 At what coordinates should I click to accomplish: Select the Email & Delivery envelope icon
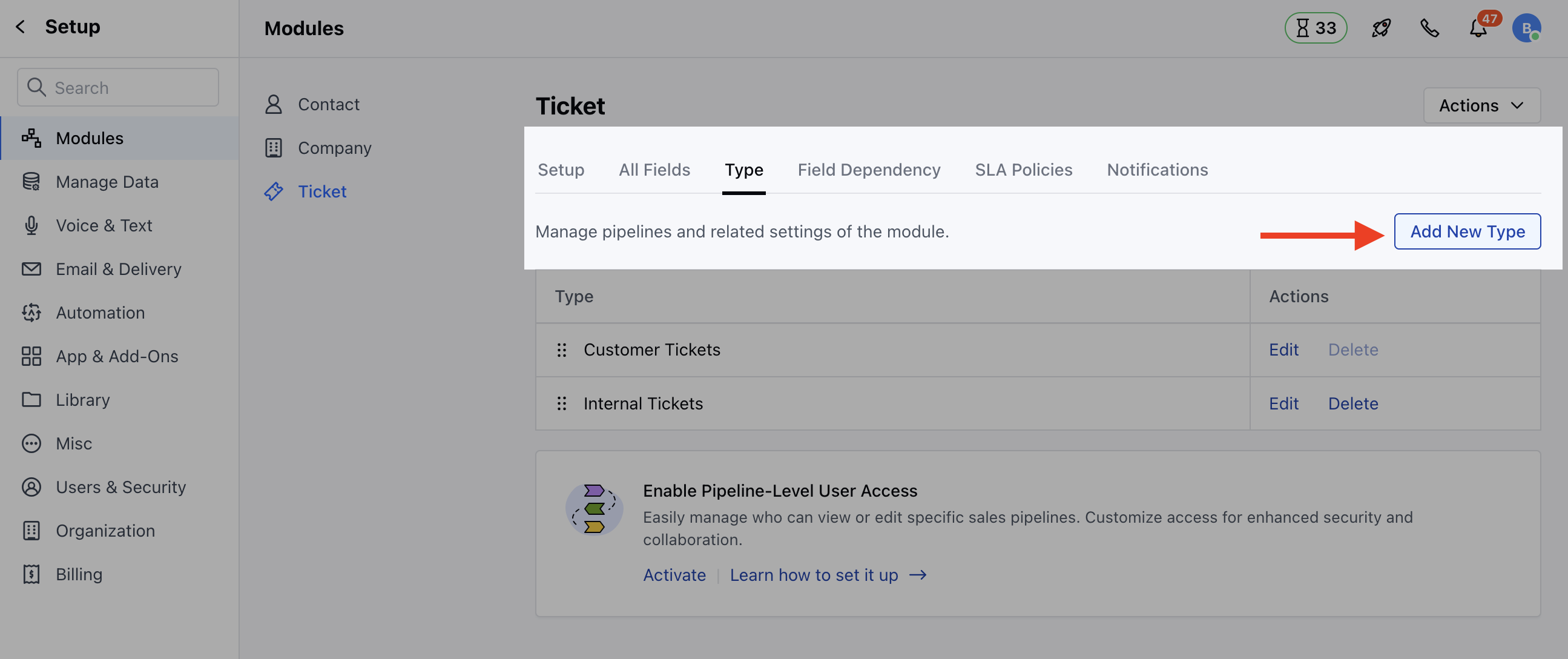coord(31,268)
